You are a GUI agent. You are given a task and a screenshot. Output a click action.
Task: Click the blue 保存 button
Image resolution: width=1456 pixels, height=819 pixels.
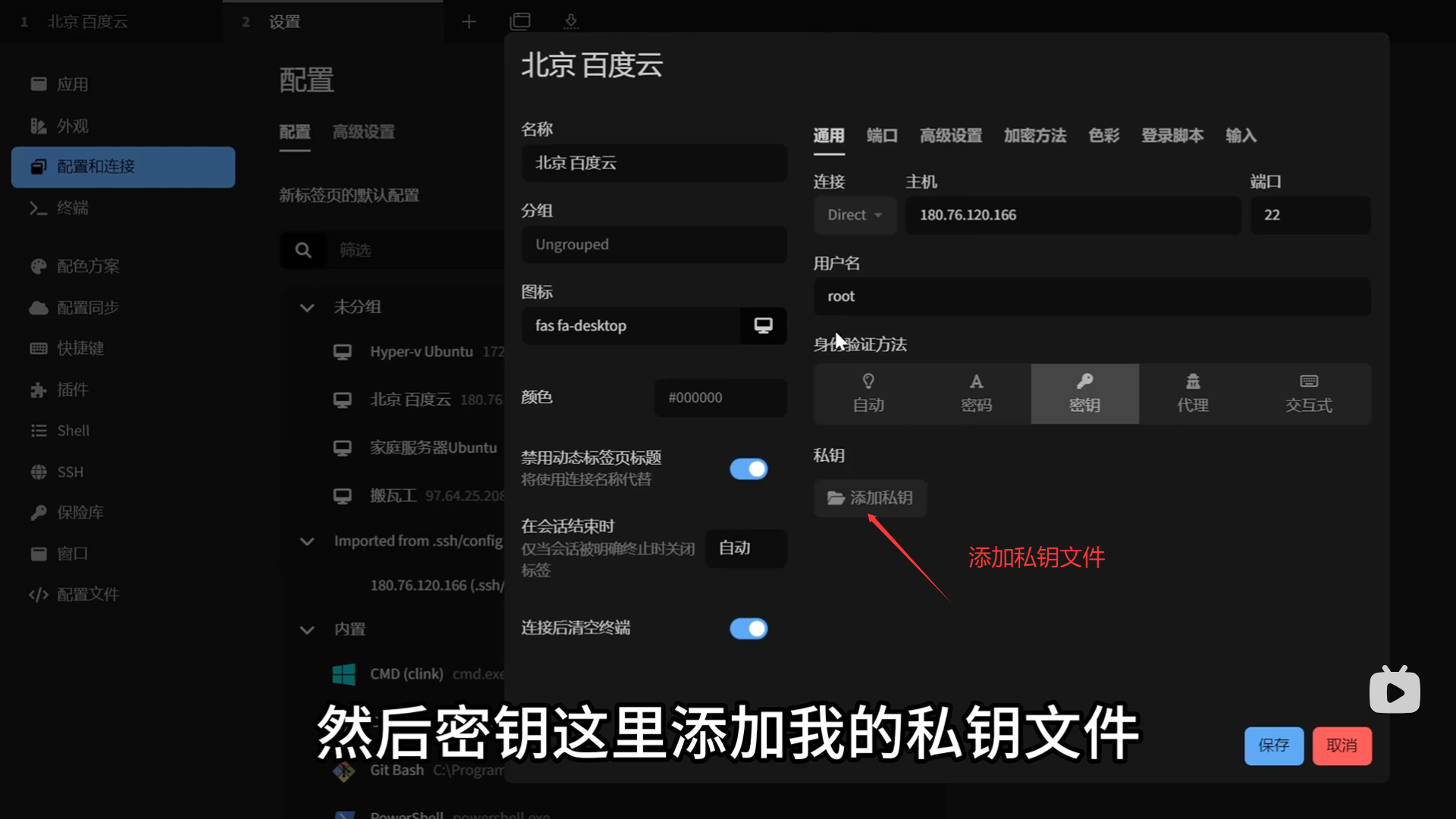[x=1273, y=745]
